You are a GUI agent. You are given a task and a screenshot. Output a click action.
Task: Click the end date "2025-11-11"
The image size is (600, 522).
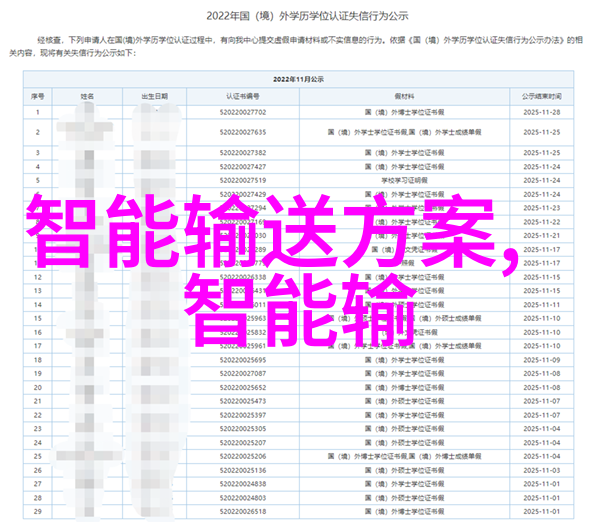tap(542, 305)
